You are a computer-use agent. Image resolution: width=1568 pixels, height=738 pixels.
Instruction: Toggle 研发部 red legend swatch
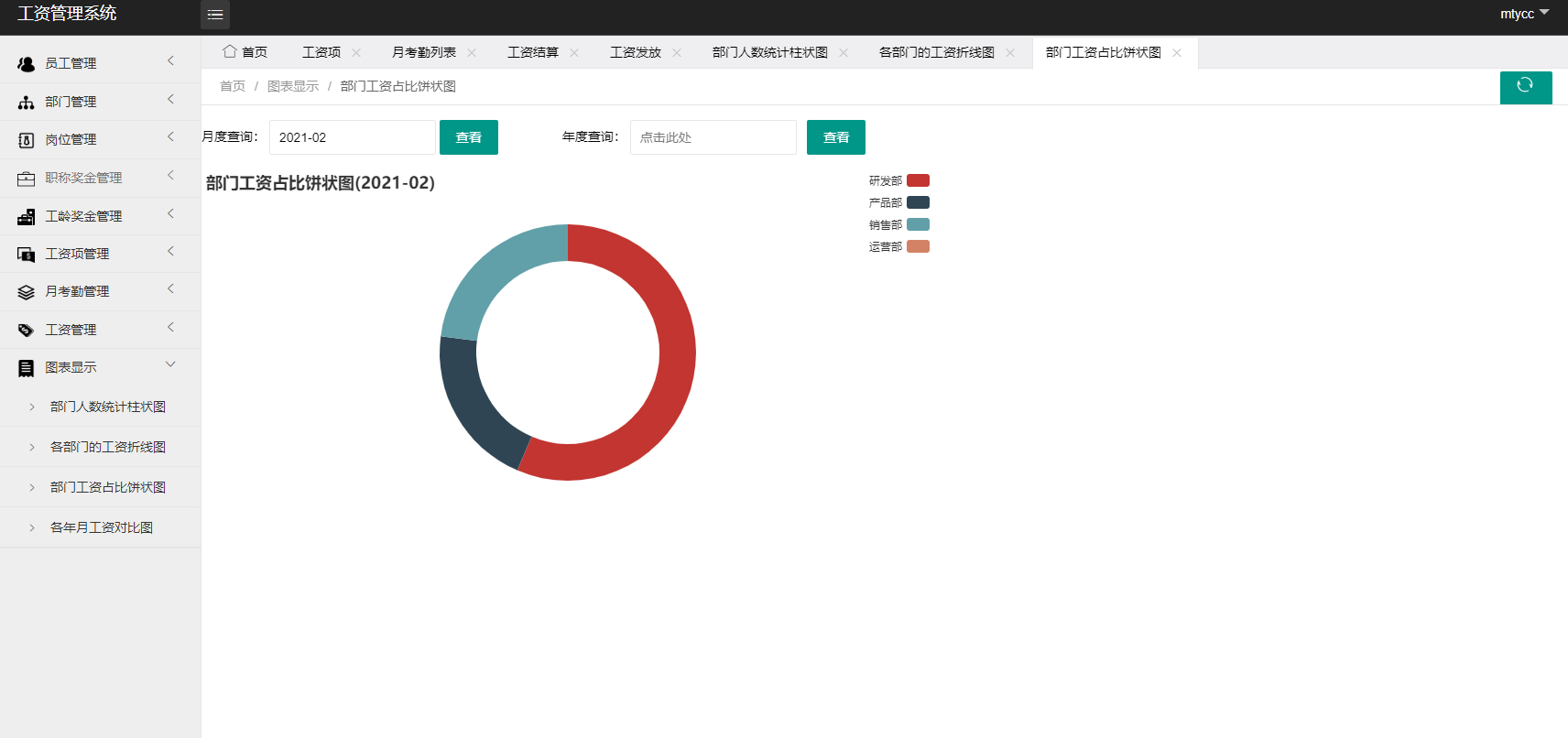(x=918, y=180)
